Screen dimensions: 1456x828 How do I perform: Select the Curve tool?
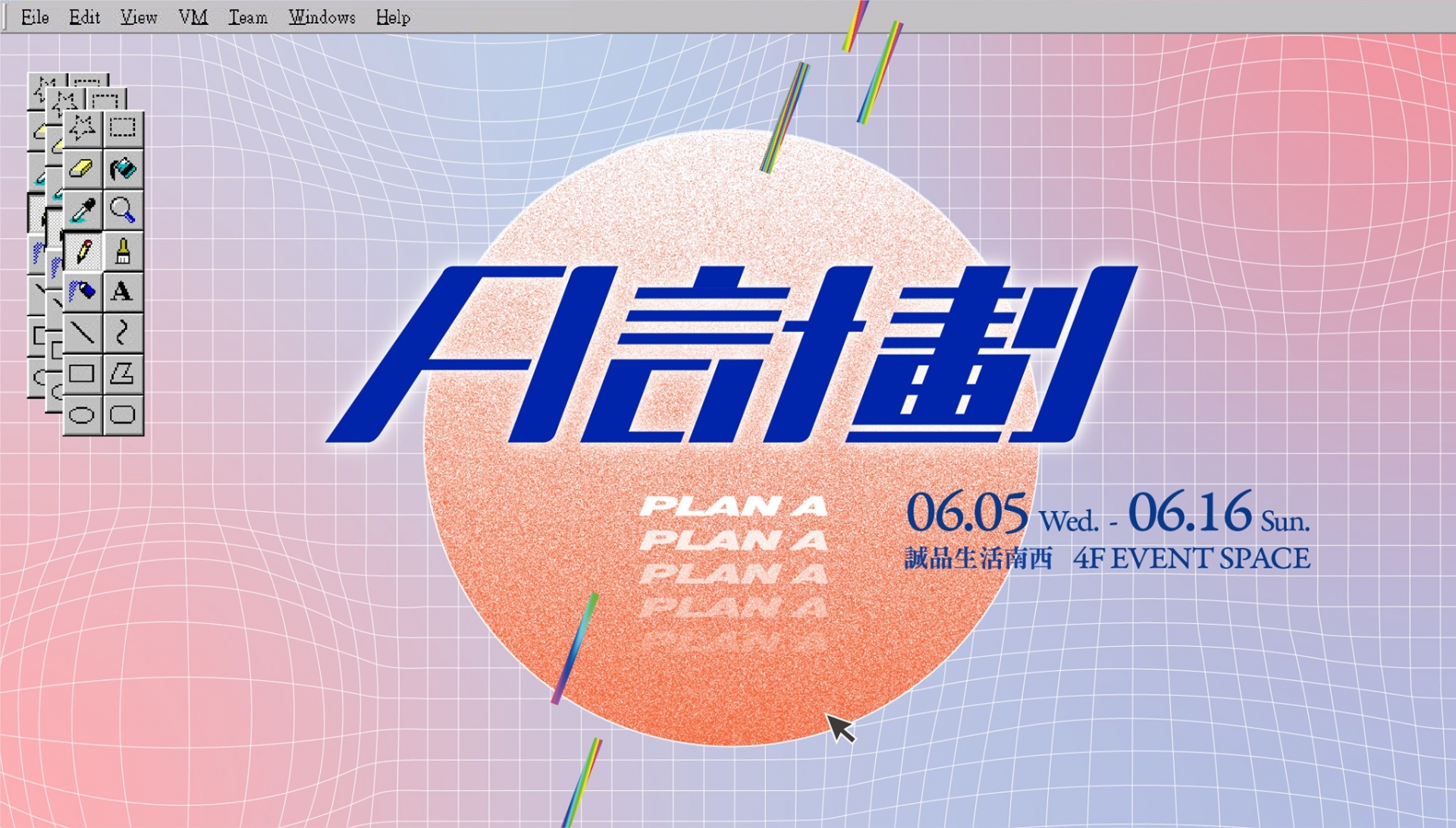tap(123, 332)
